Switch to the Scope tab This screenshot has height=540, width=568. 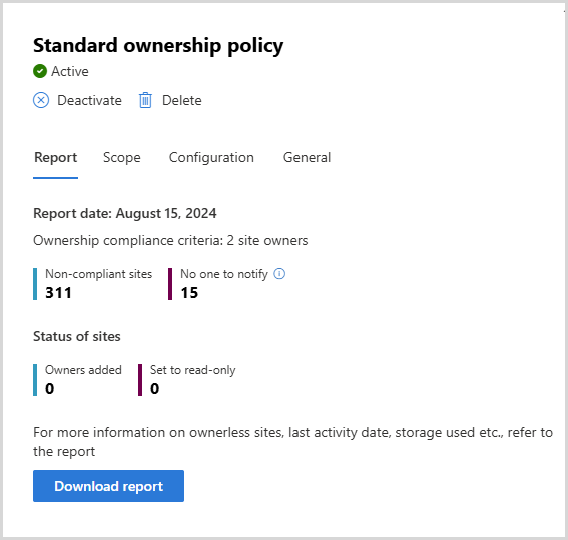[122, 158]
